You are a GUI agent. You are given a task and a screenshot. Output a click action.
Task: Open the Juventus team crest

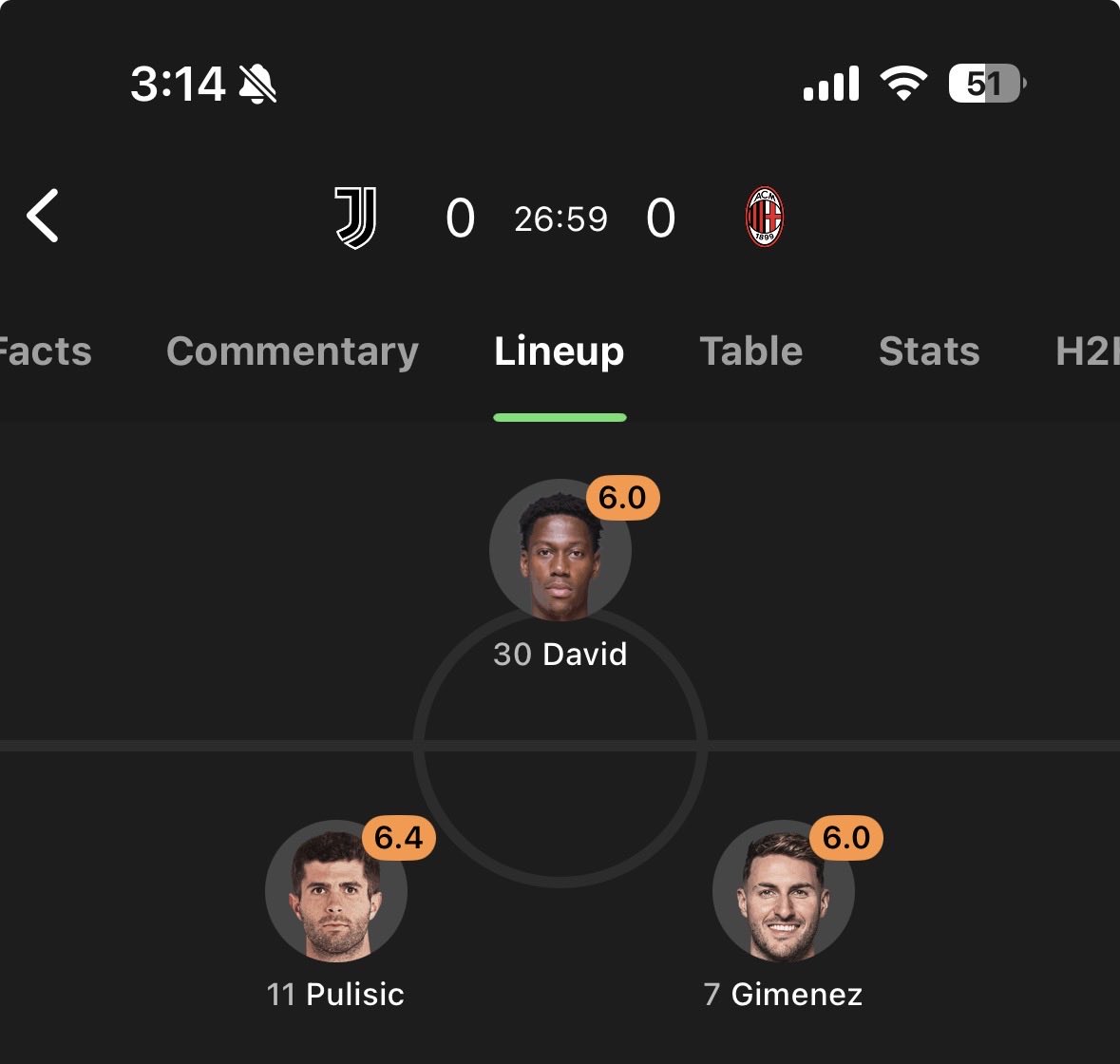click(x=356, y=218)
